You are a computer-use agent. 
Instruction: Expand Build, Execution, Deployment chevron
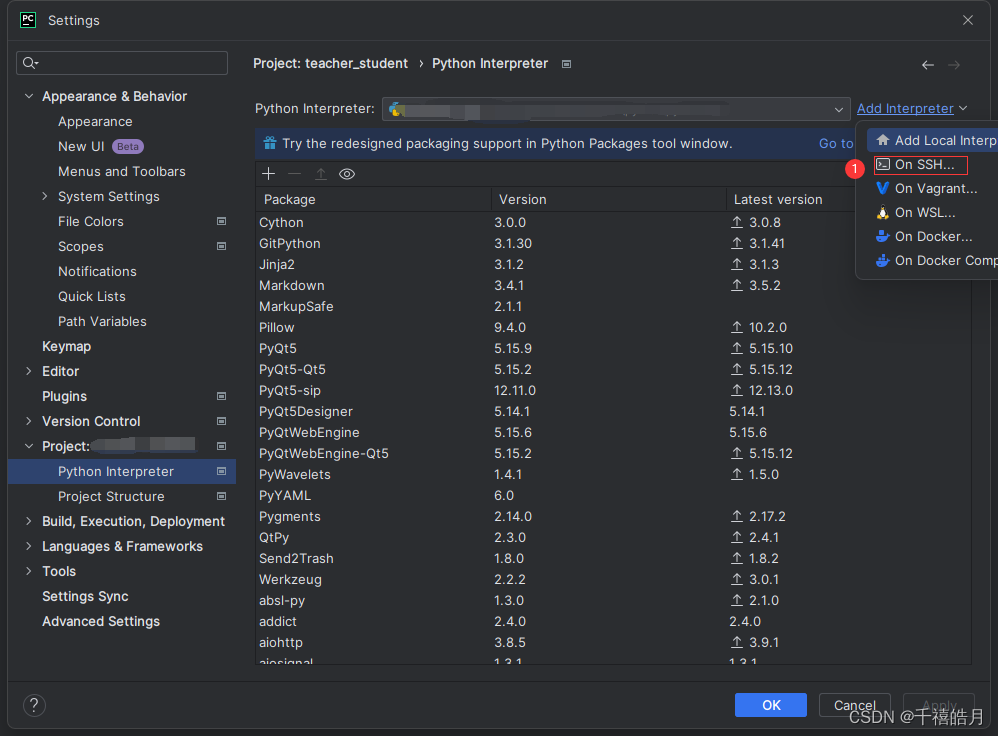[29, 521]
